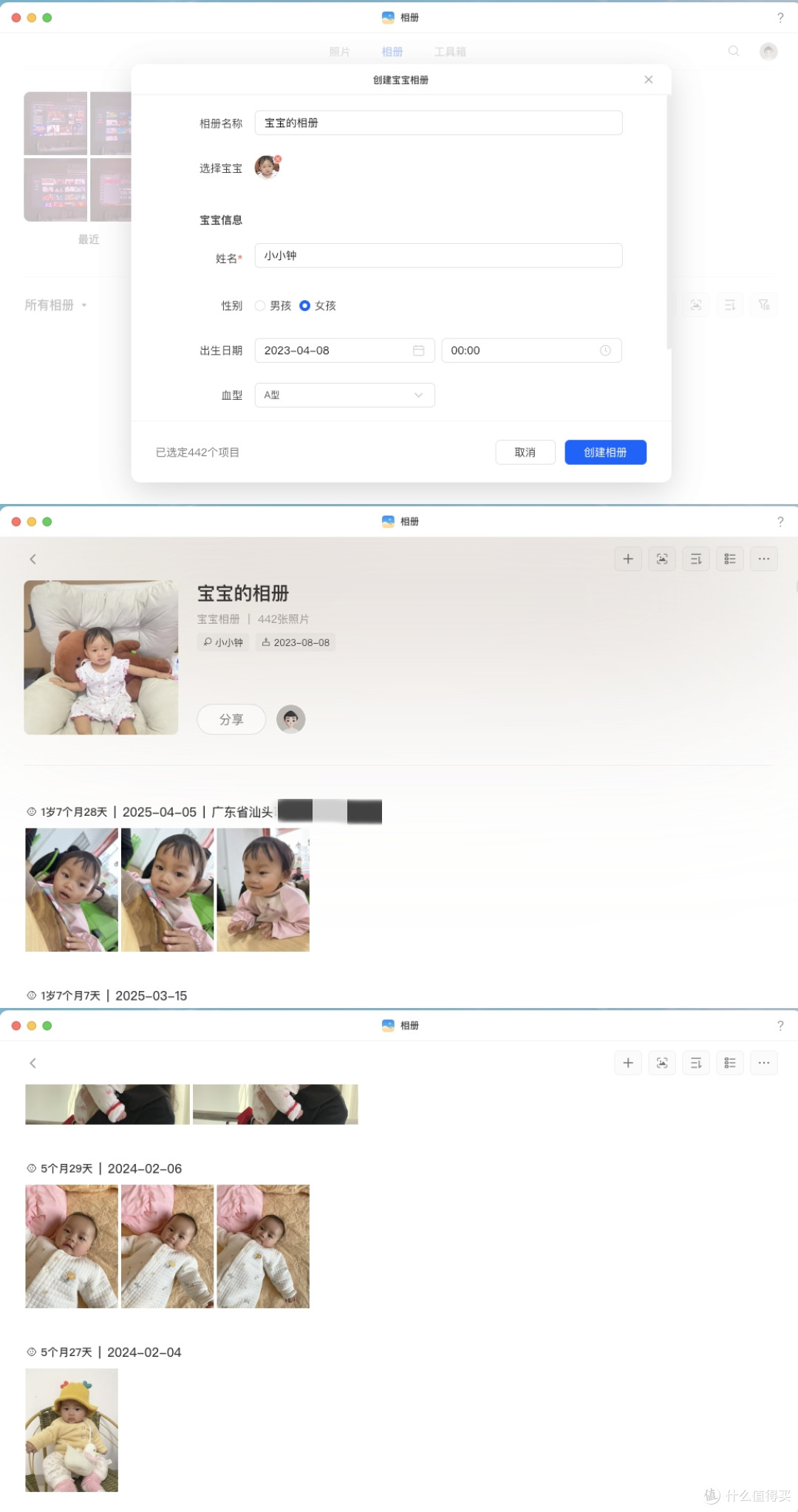Switch to the 相册 tab in top window
This screenshot has height=1512, width=798.
392,52
